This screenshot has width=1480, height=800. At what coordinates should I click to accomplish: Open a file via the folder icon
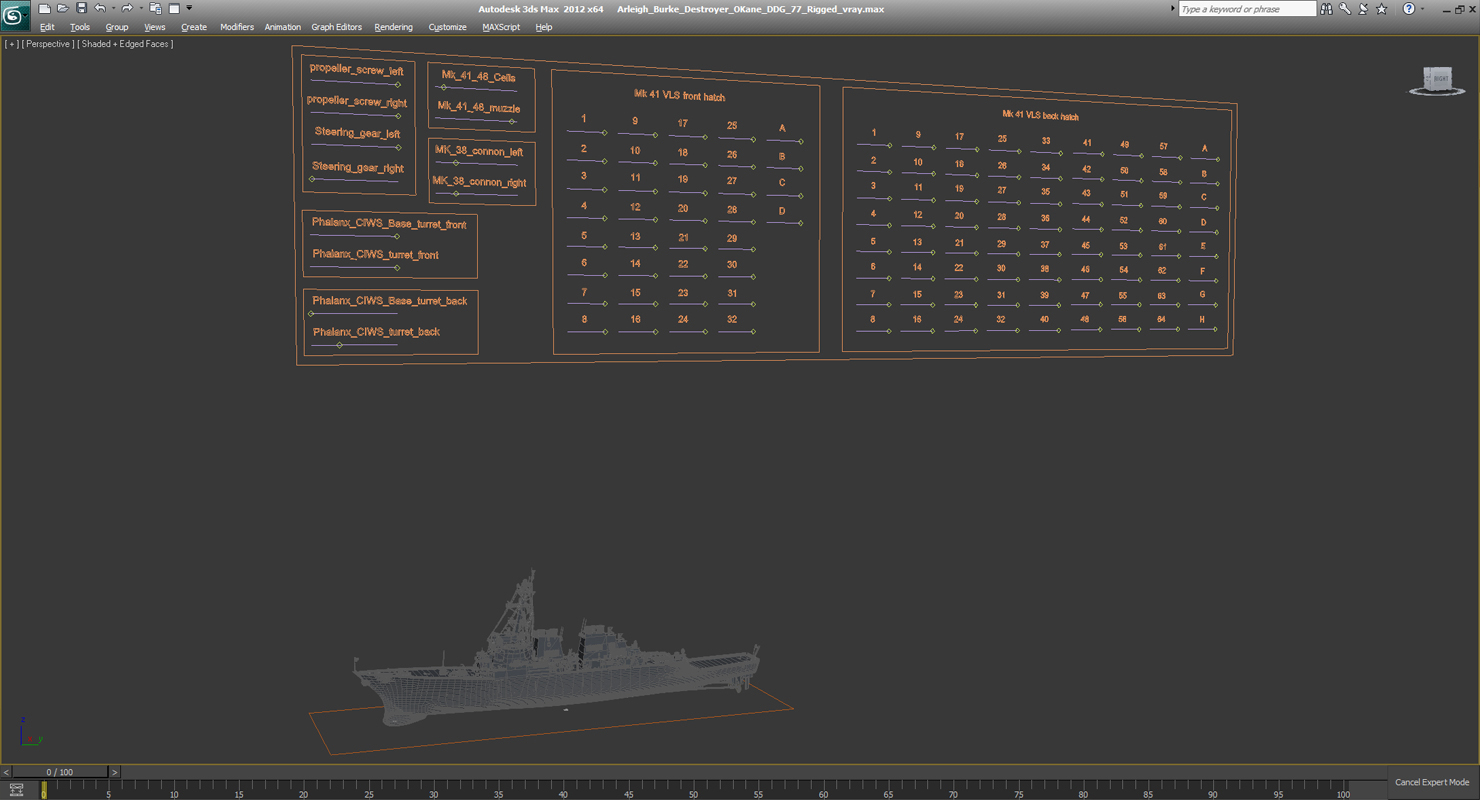tap(62, 9)
